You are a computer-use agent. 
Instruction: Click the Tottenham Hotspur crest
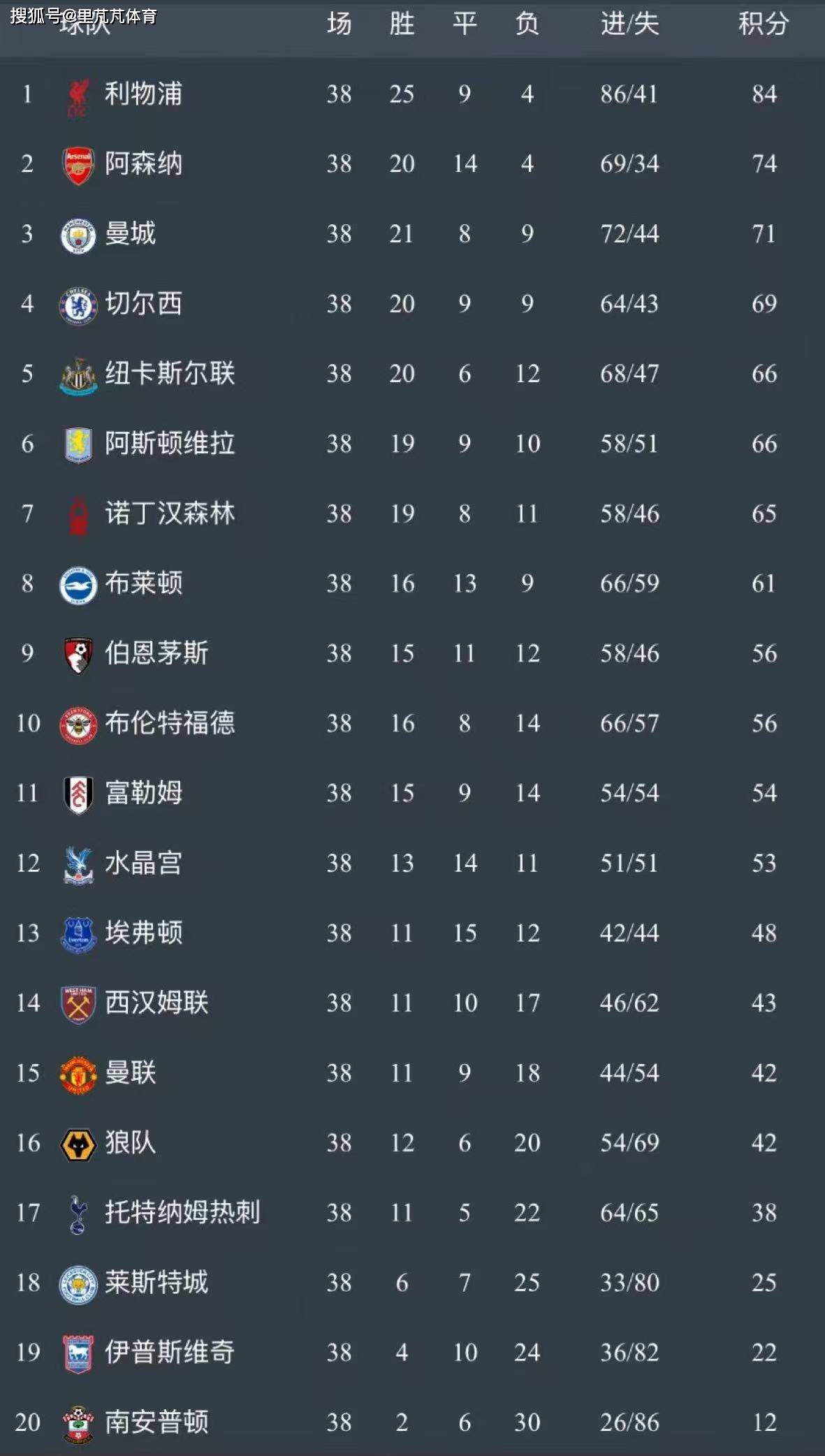[78, 1214]
